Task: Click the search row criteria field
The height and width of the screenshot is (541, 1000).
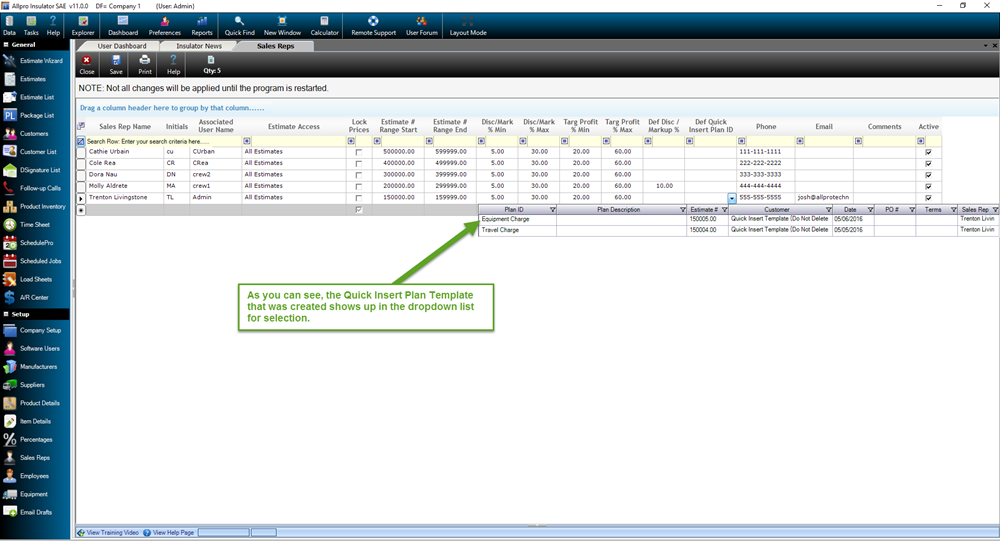Action: pyautogui.click(x=163, y=141)
